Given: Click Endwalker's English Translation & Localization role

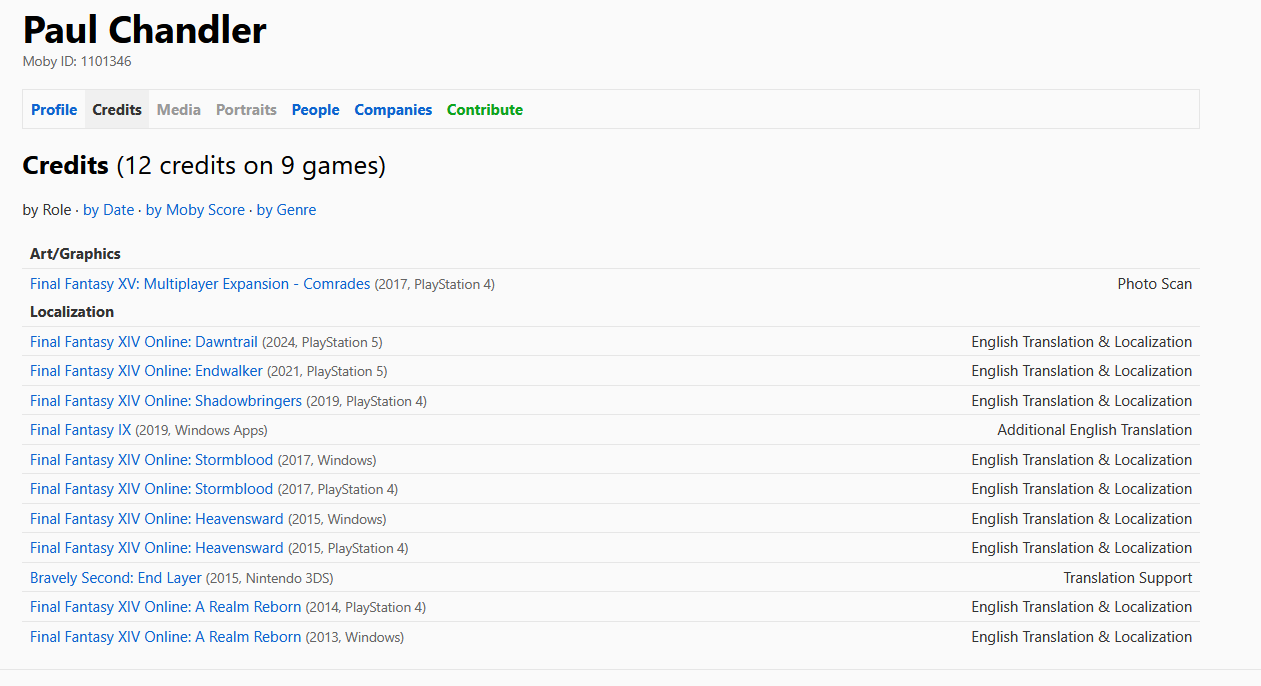Looking at the screenshot, I should pos(1082,371).
